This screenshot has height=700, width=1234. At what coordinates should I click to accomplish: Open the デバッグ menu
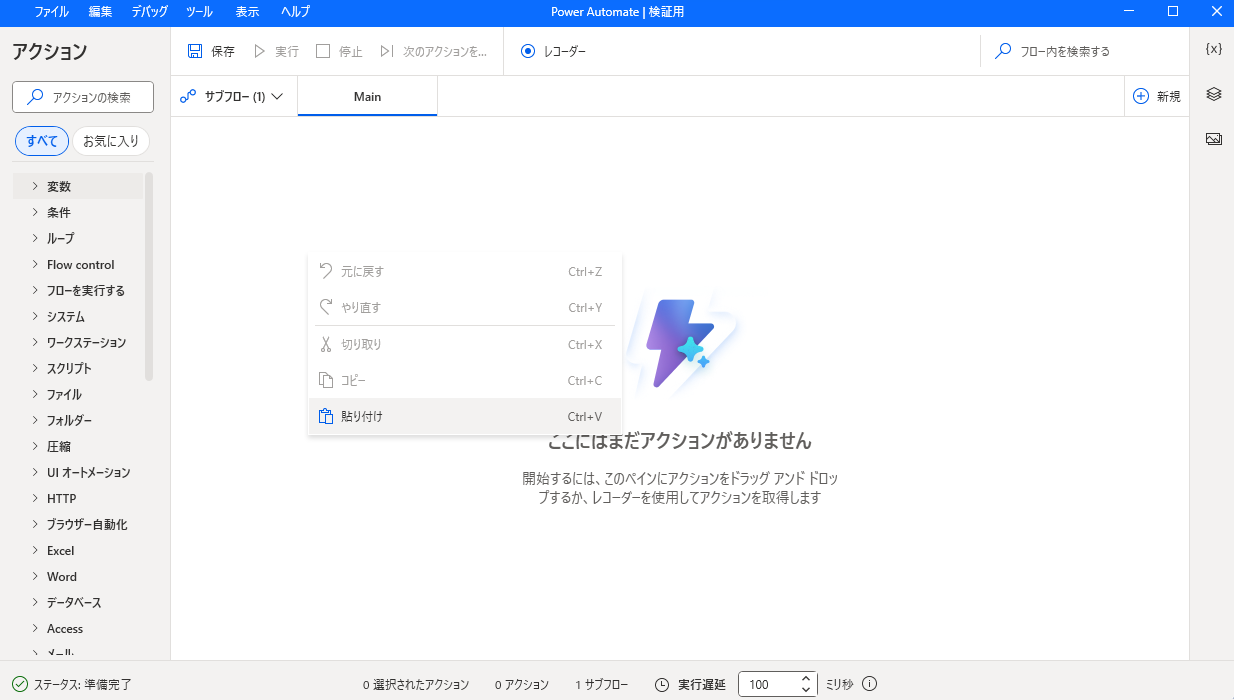150,12
